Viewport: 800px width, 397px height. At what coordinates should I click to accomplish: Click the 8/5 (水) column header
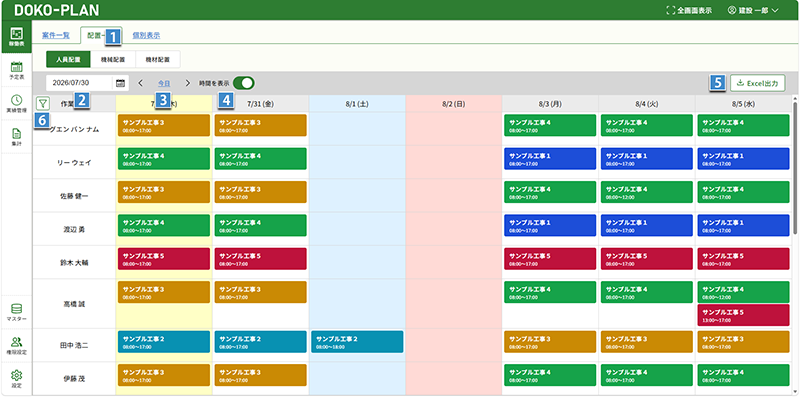pos(743,104)
